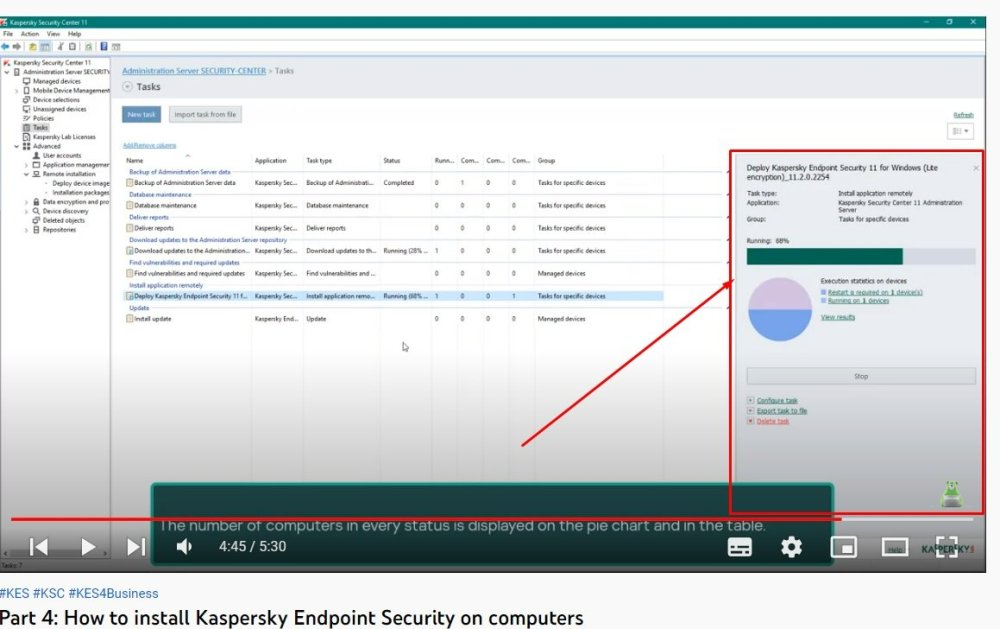Open the View menu
This screenshot has width=1000, height=629.
(x=53, y=34)
